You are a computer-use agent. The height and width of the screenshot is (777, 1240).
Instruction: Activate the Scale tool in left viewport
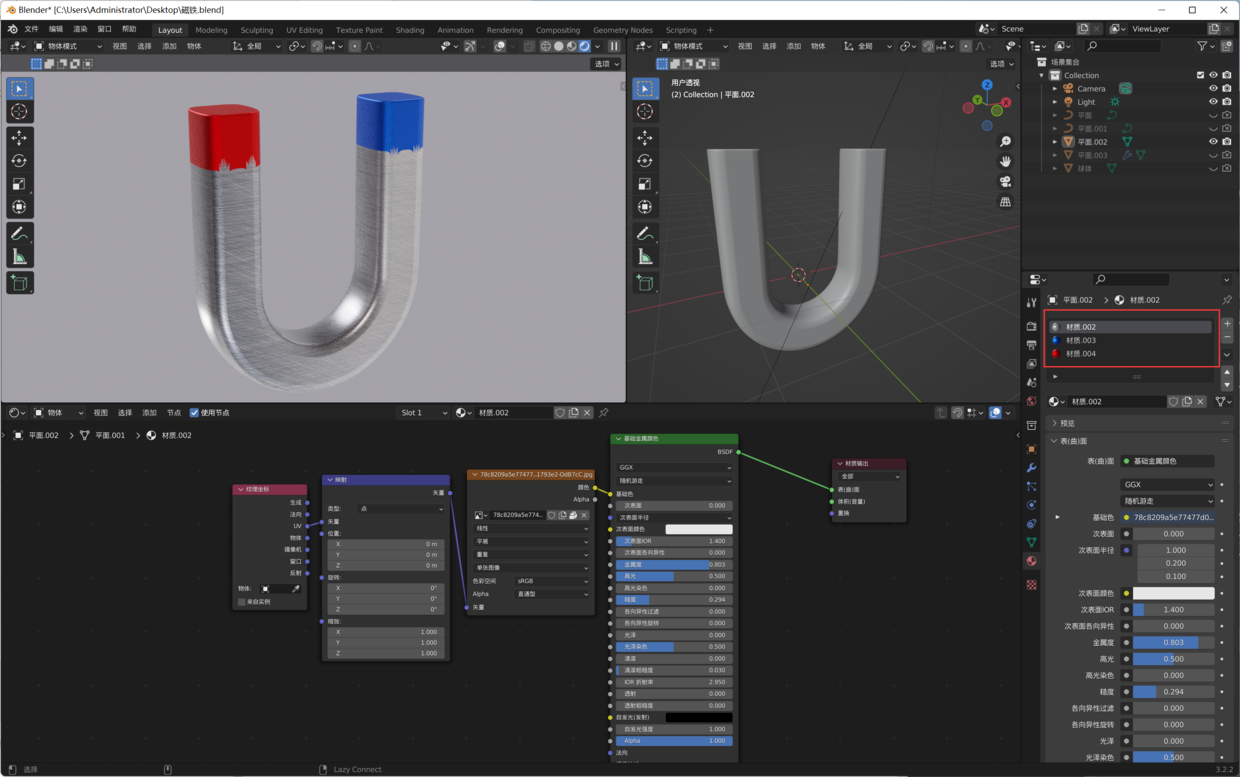point(19,184)
